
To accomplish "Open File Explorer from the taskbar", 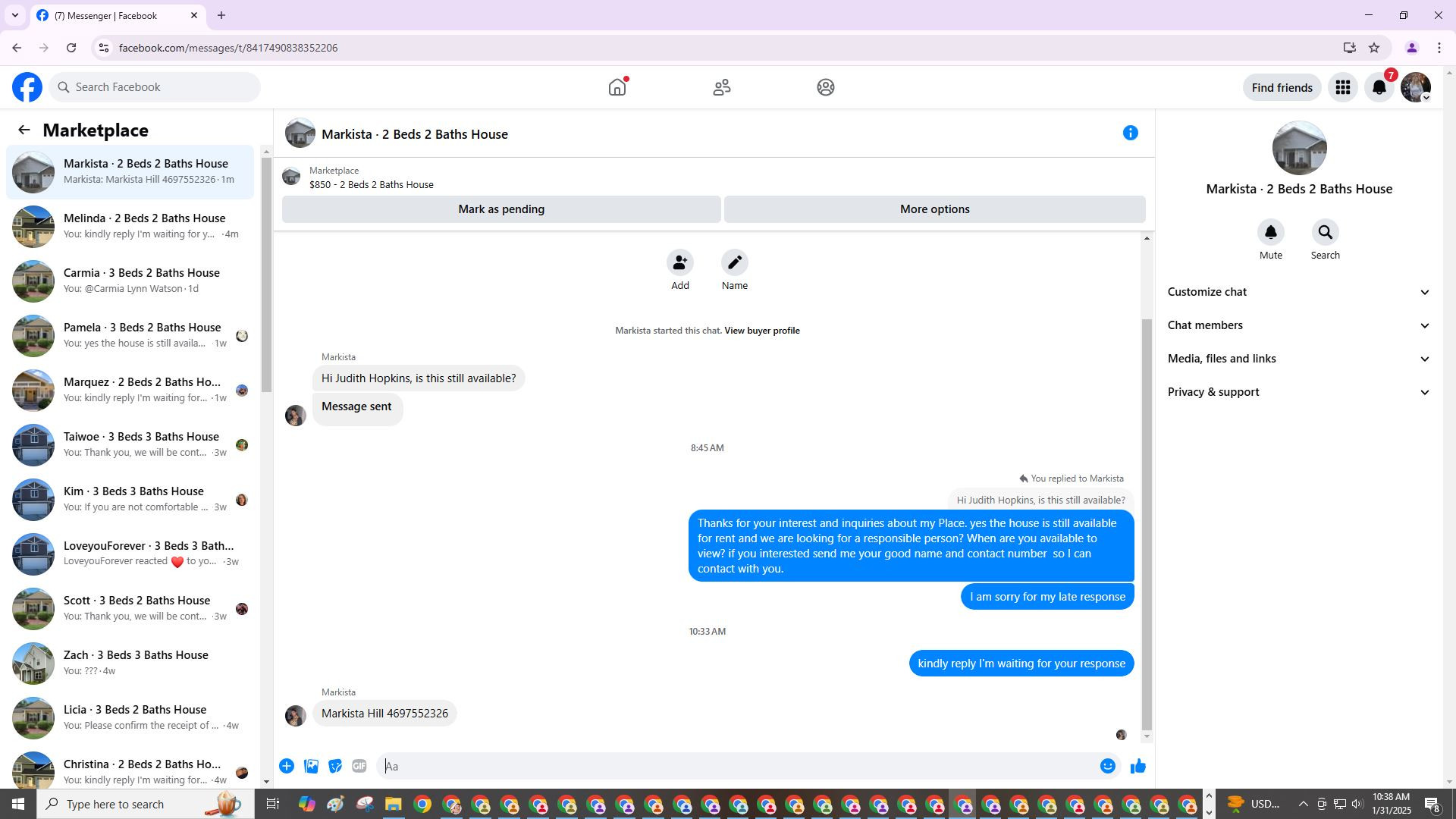I will [393, 804].
